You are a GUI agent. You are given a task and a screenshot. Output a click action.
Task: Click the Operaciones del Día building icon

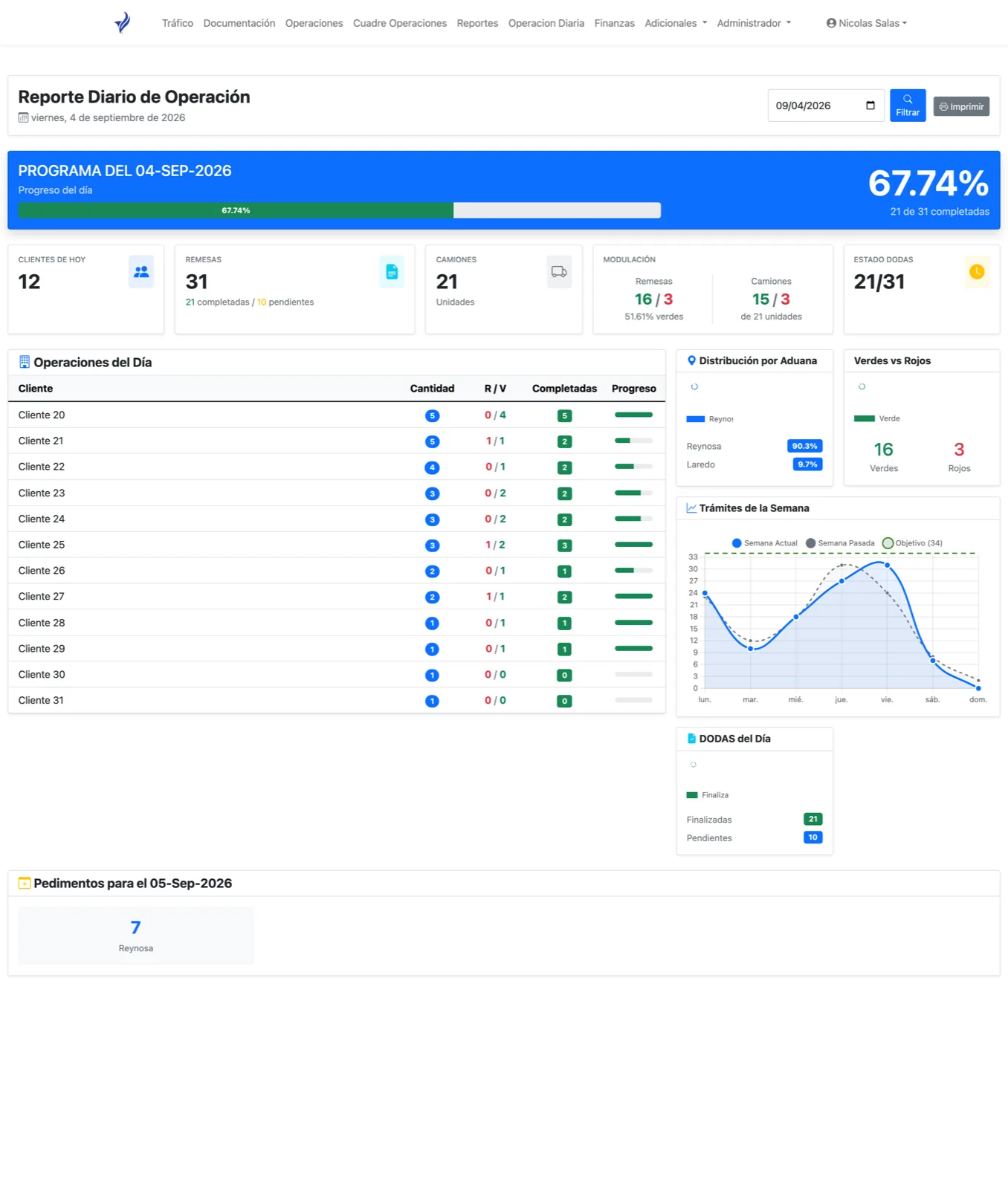(25, 362)
